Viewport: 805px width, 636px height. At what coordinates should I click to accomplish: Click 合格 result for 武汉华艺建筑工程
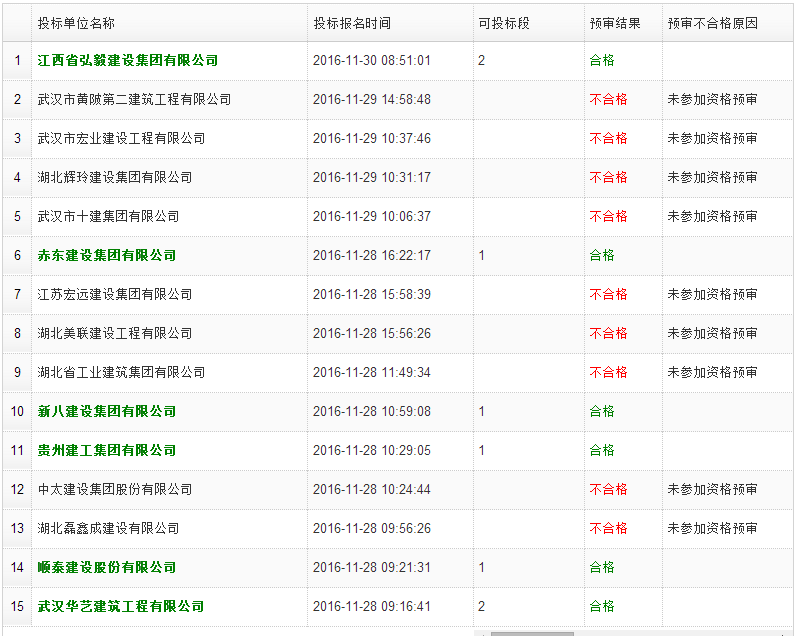pyautogui.click(x=602, y=607)
